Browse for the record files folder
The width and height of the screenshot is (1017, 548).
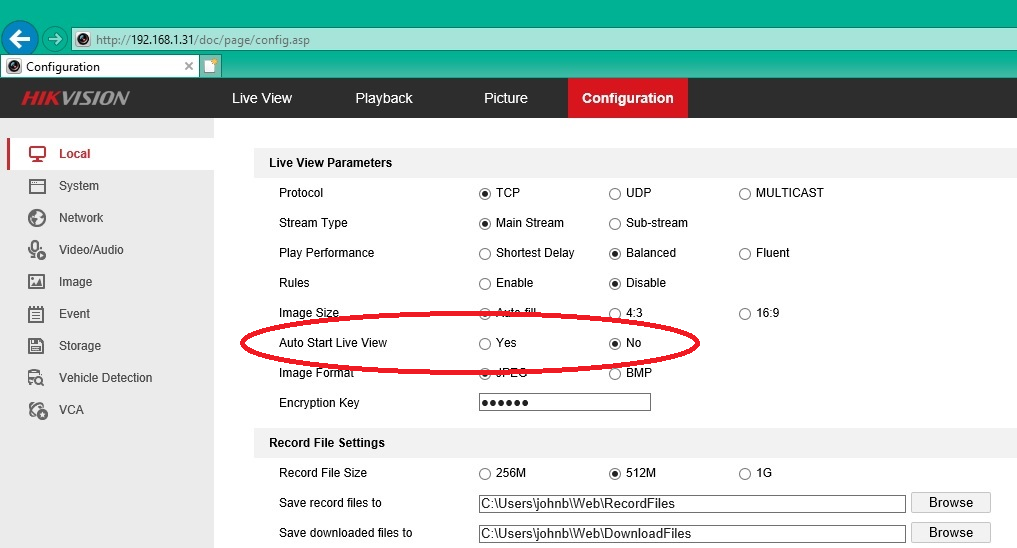point(950,503)
